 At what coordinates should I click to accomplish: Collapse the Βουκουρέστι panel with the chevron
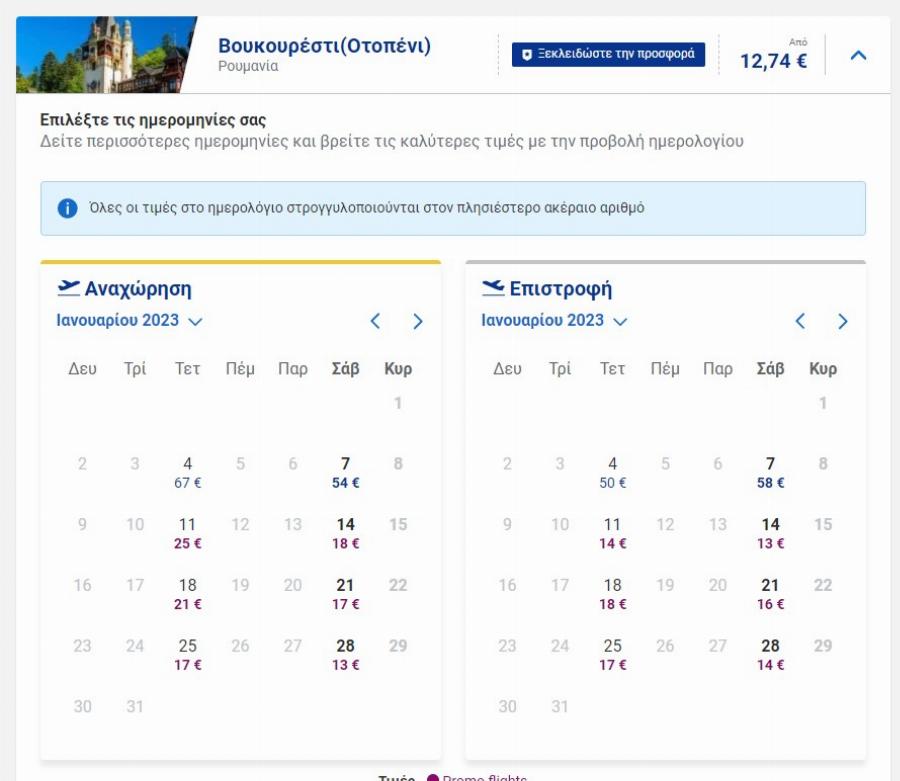[x=858, y=55]
